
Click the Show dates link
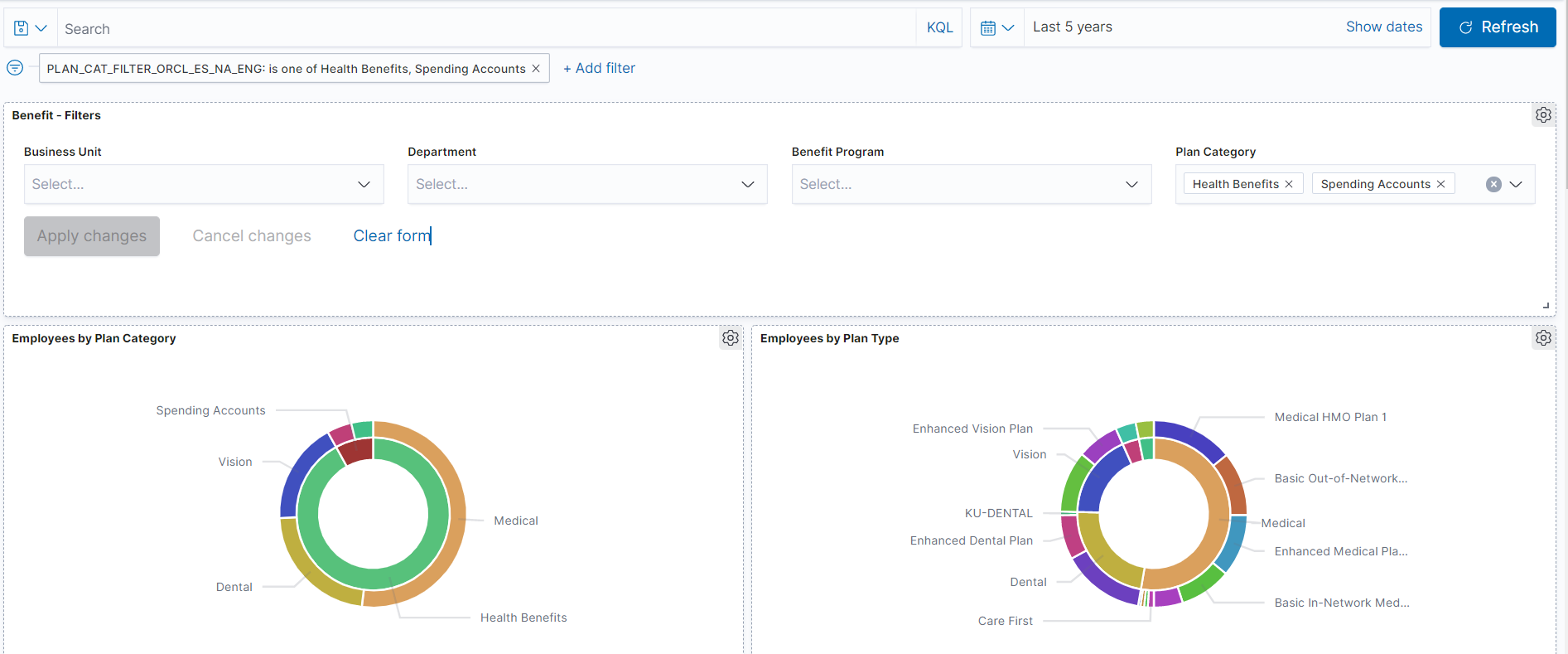(1384, 27)
